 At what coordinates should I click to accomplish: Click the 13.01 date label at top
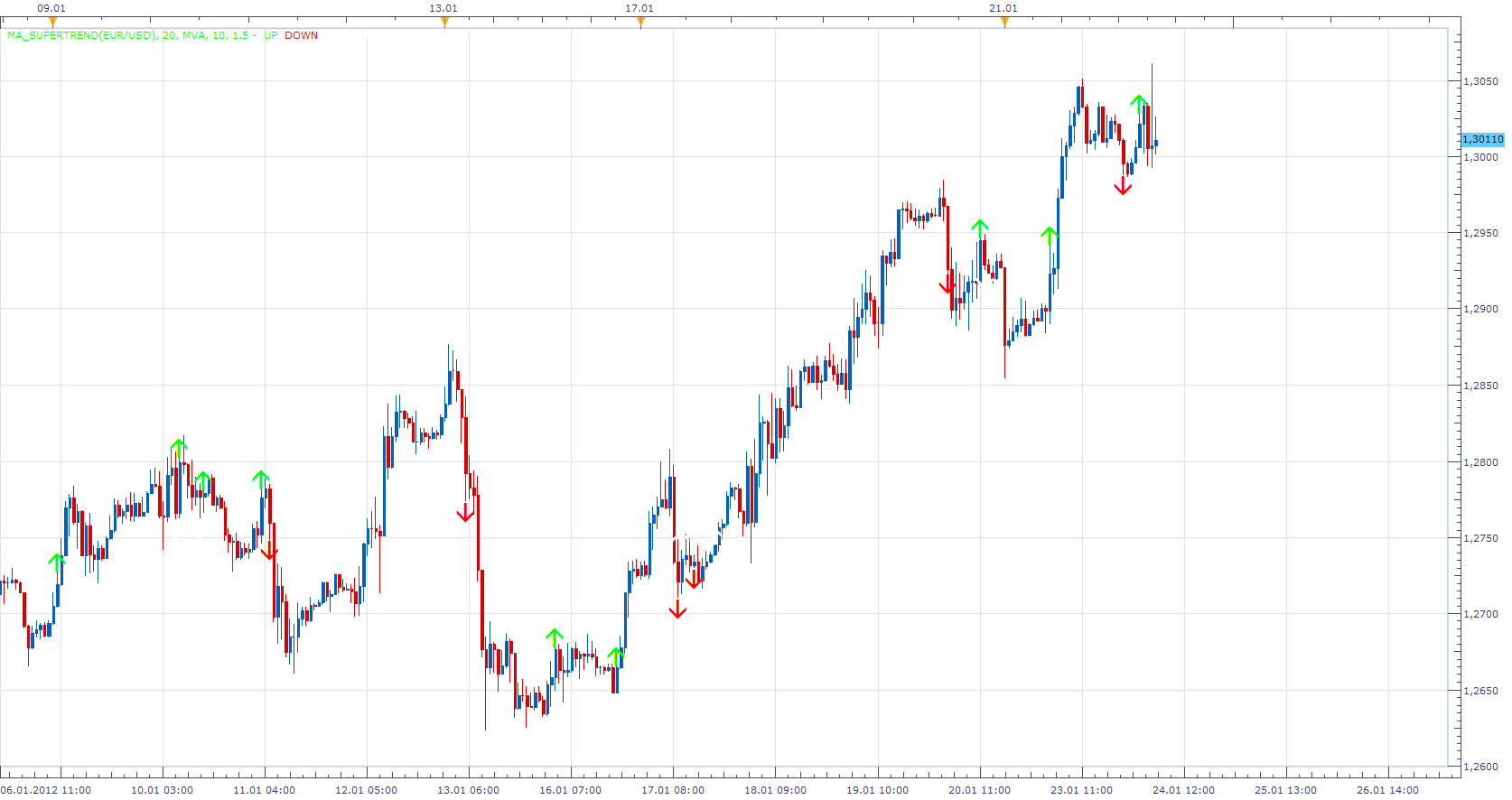pos(443,8)
